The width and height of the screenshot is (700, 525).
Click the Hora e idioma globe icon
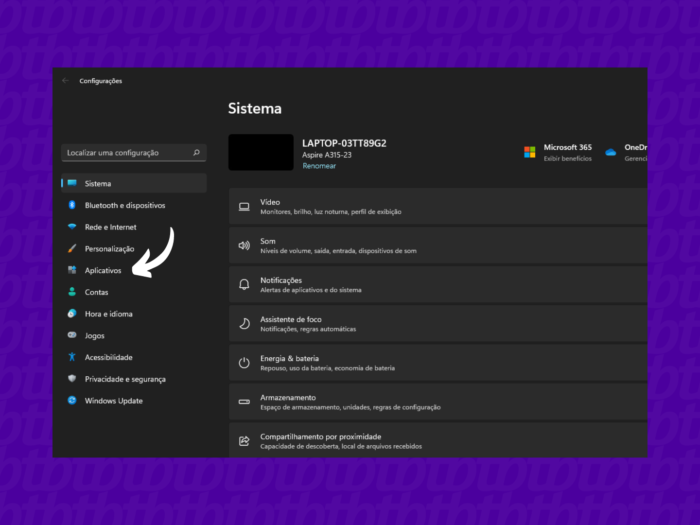click(x=72, y=313)
